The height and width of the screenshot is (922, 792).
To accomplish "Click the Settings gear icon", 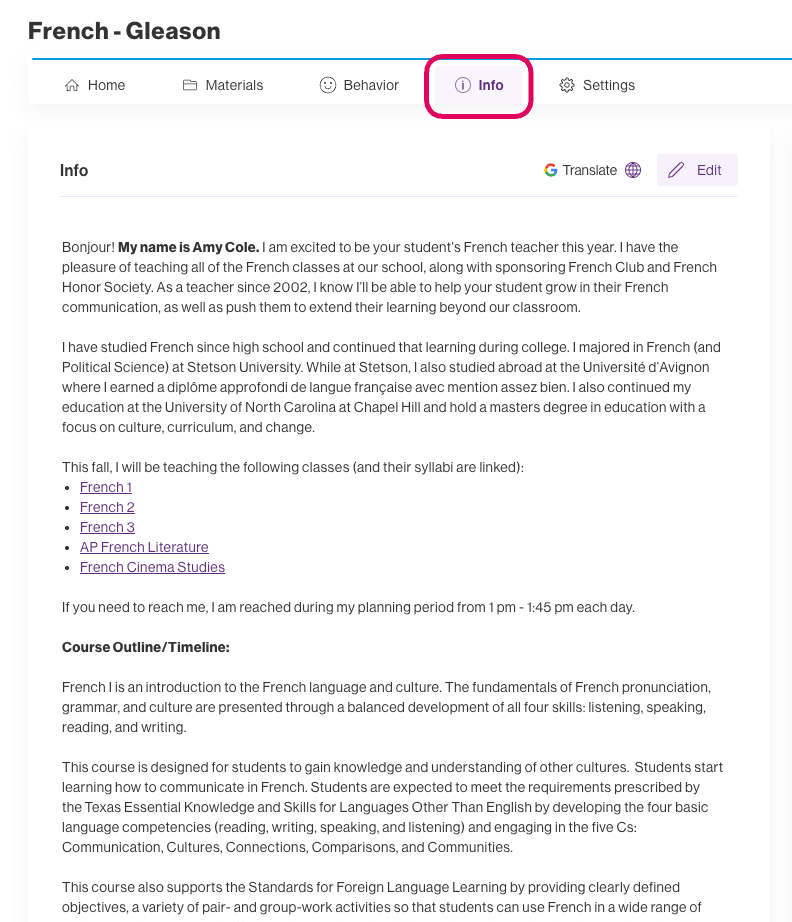I will (x=567, y=86).
